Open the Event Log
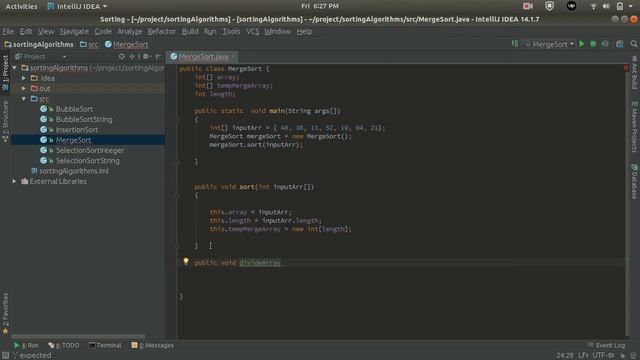The image size is (640, 360). tap(607, 345)
